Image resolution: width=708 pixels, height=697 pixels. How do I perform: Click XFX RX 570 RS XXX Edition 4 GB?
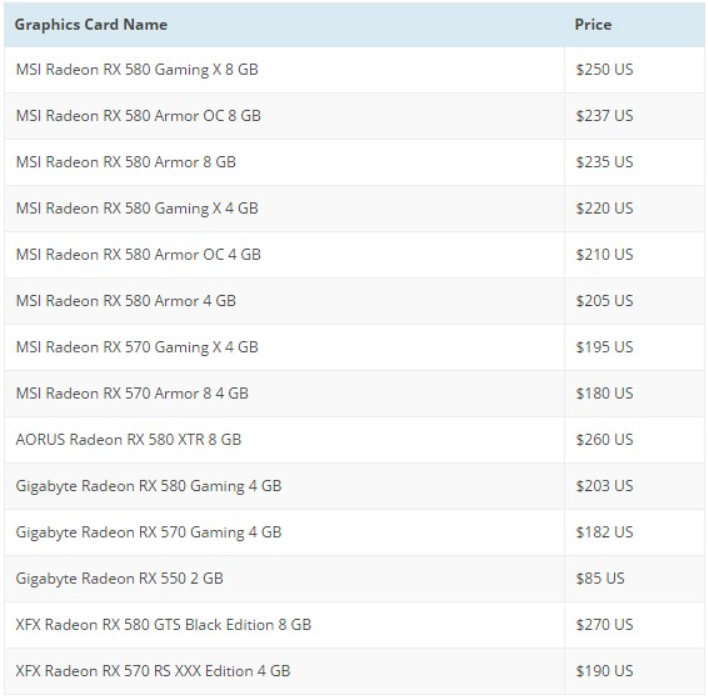154,671
